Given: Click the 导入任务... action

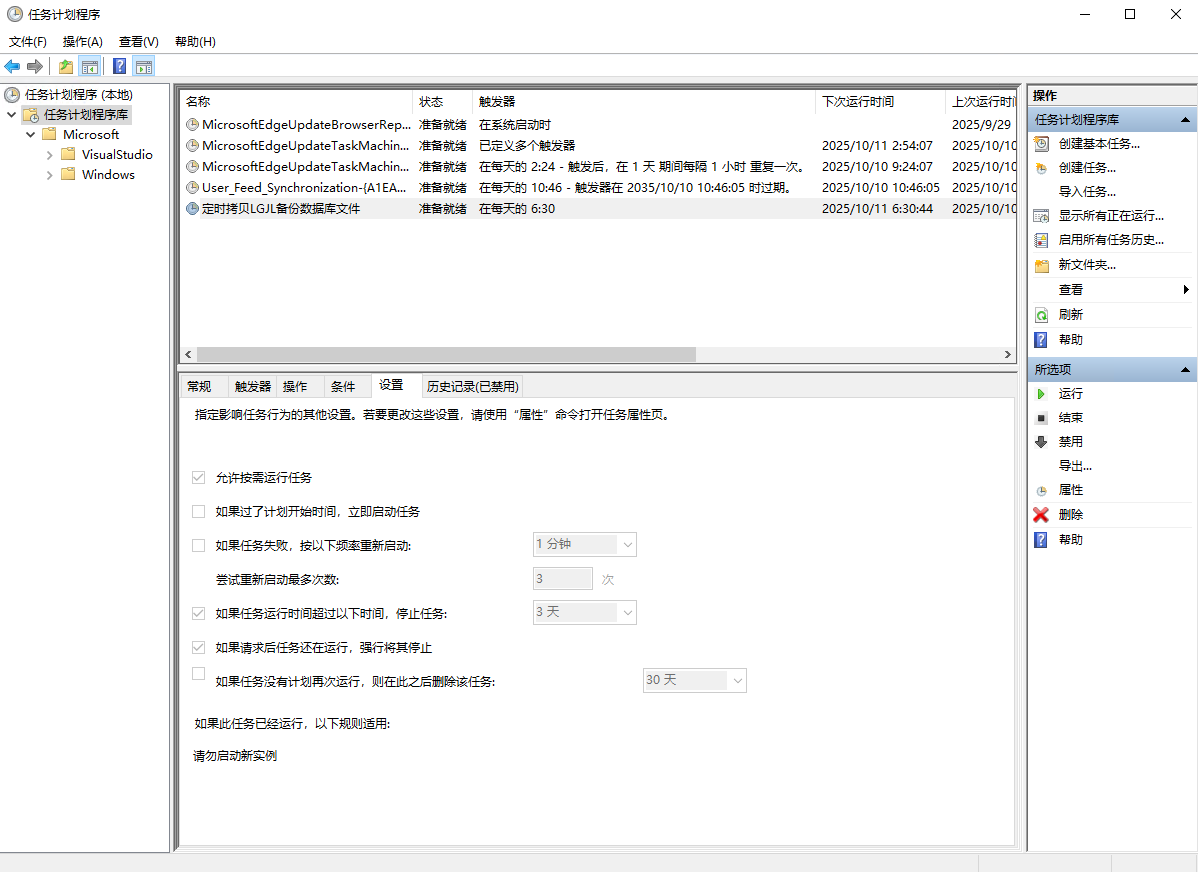Looking at the screenshot, I should click(x=1086, y=192).
